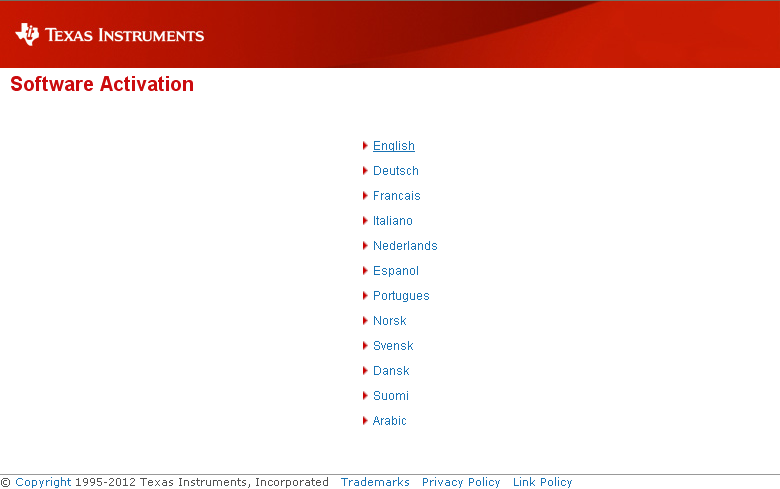Choose Suomi as the language

(390, 396)
